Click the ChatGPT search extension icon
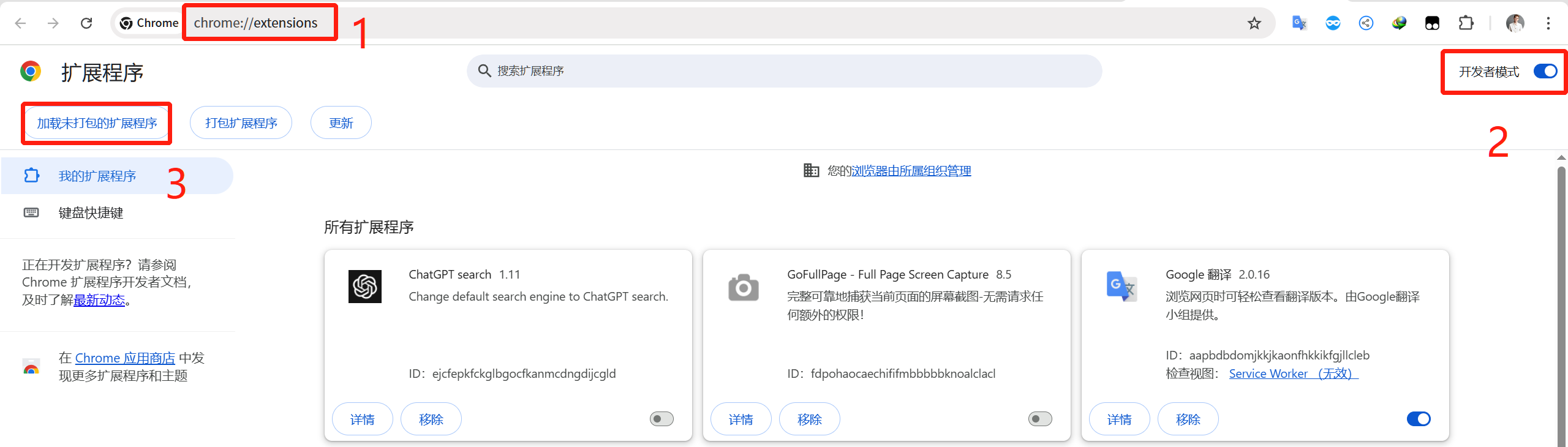This screenshot has width=1568, height=447. [x=365, y=287]
